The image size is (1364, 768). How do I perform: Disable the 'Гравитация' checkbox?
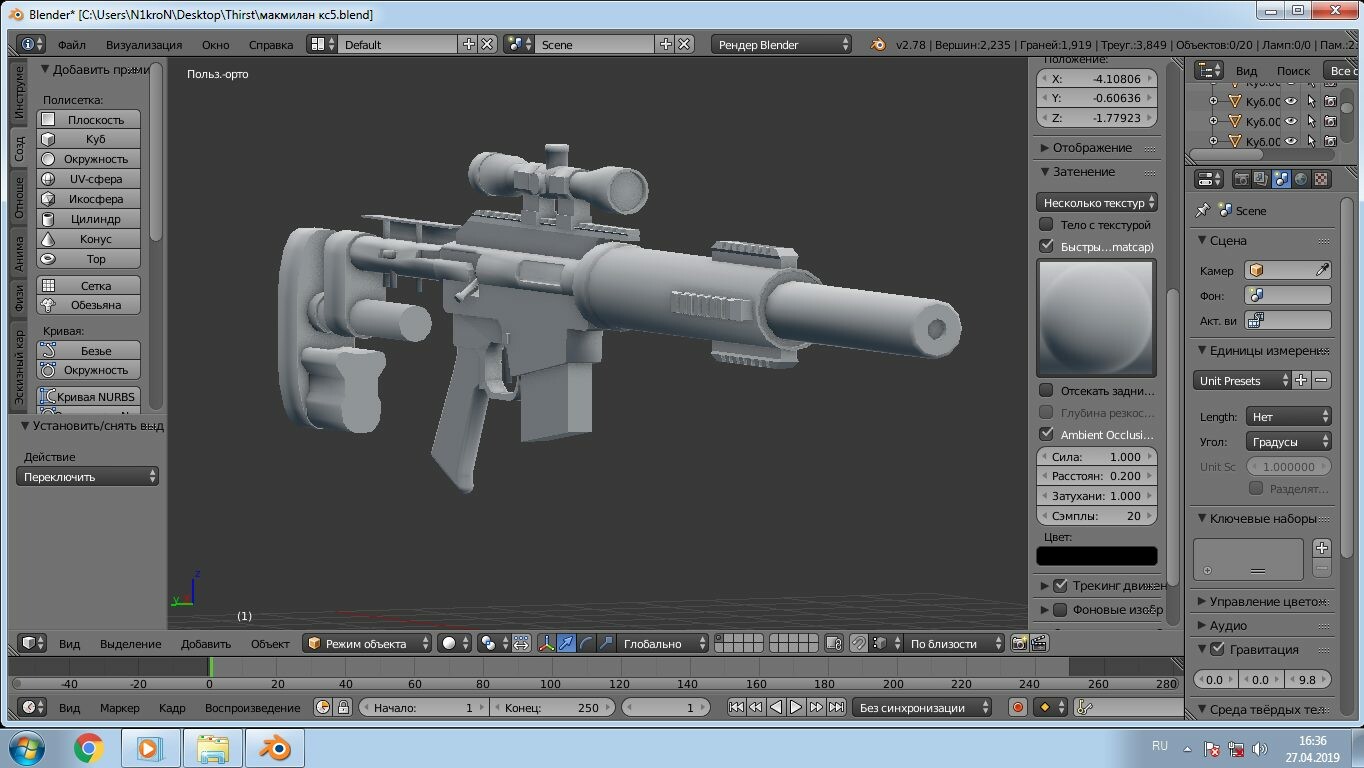(1217, 649)
